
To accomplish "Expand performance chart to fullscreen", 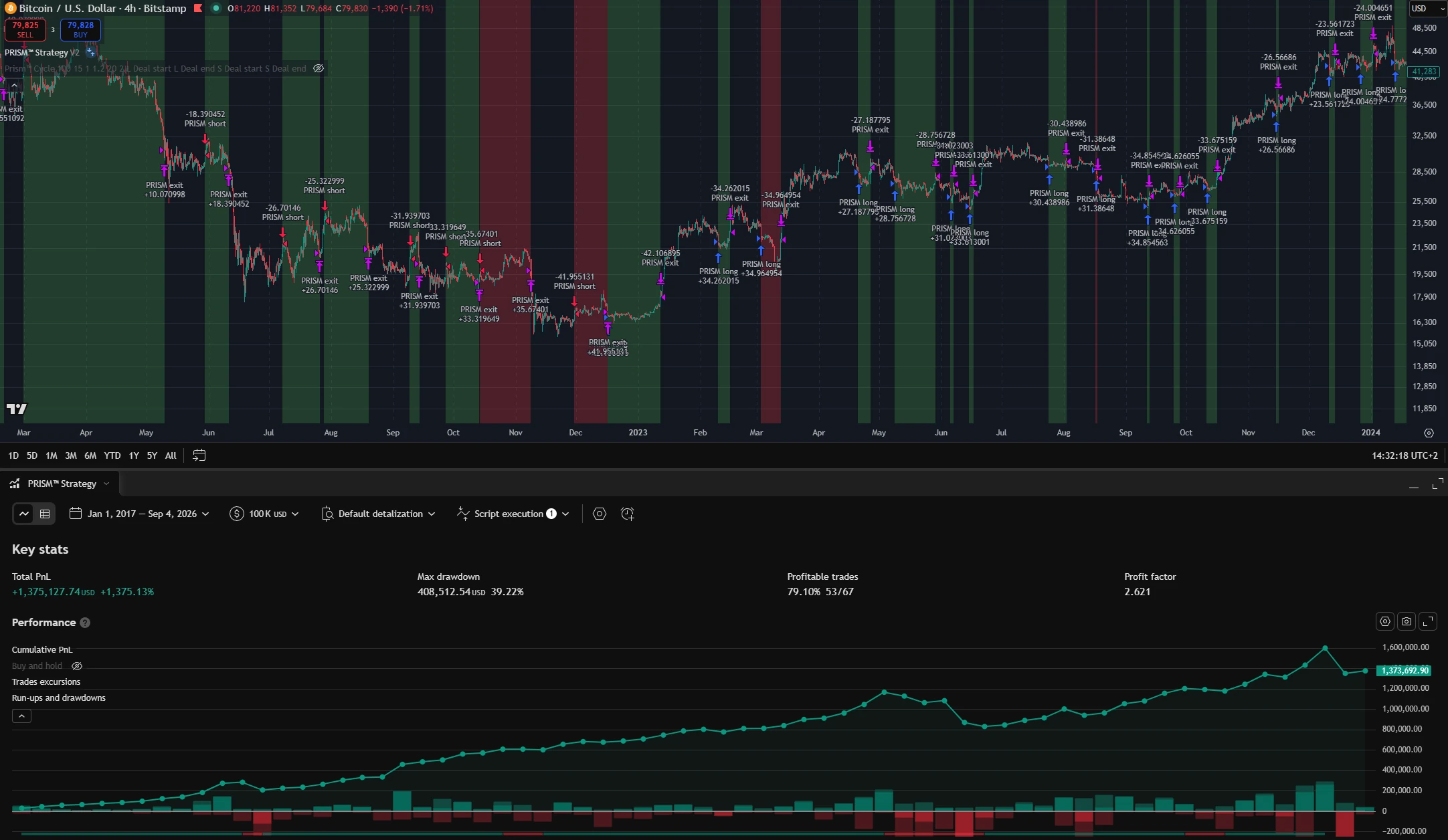I will point(1428,621).
